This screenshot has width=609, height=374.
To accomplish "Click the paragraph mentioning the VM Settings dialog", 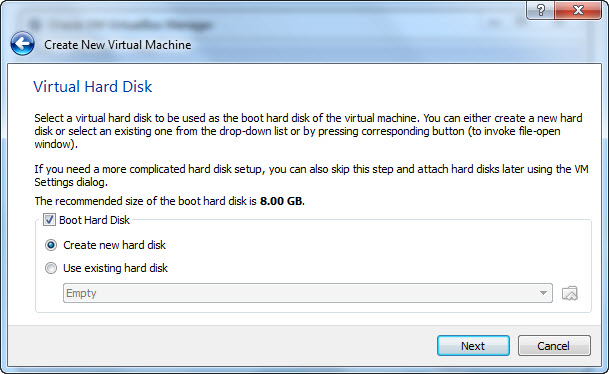I will (x=311, y=176).
